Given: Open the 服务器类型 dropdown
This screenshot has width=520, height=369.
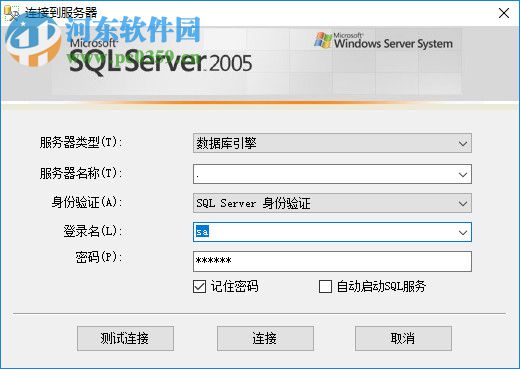Looking at the screenshot, I should (x=332, y=143).
